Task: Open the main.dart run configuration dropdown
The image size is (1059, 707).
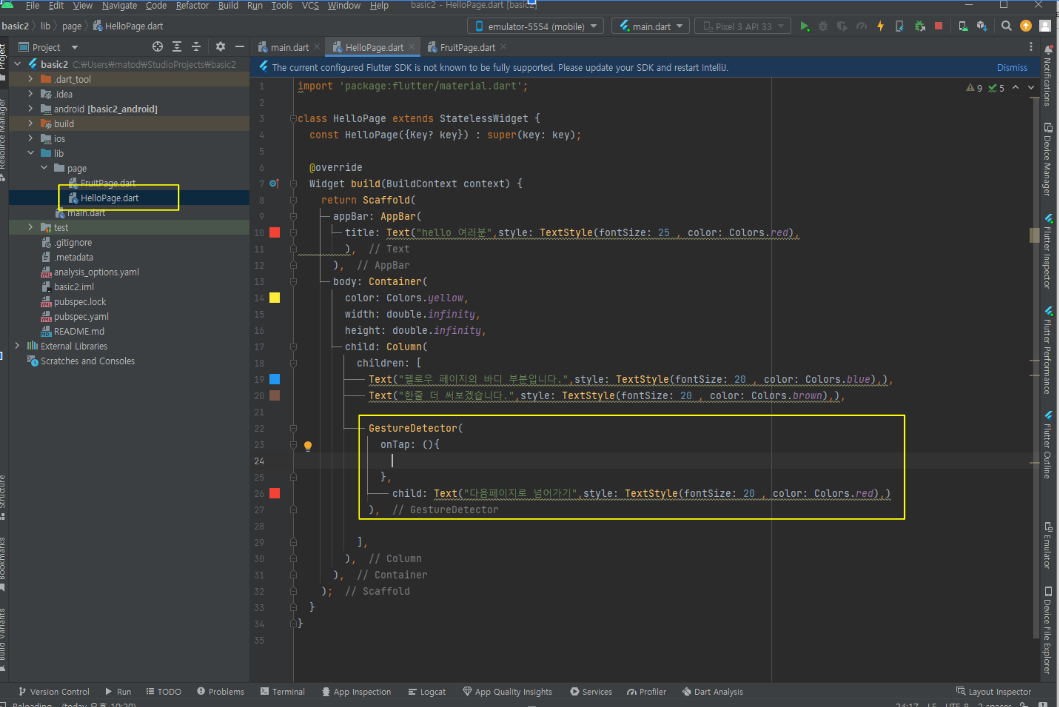Action: click(x=651, y=26)
